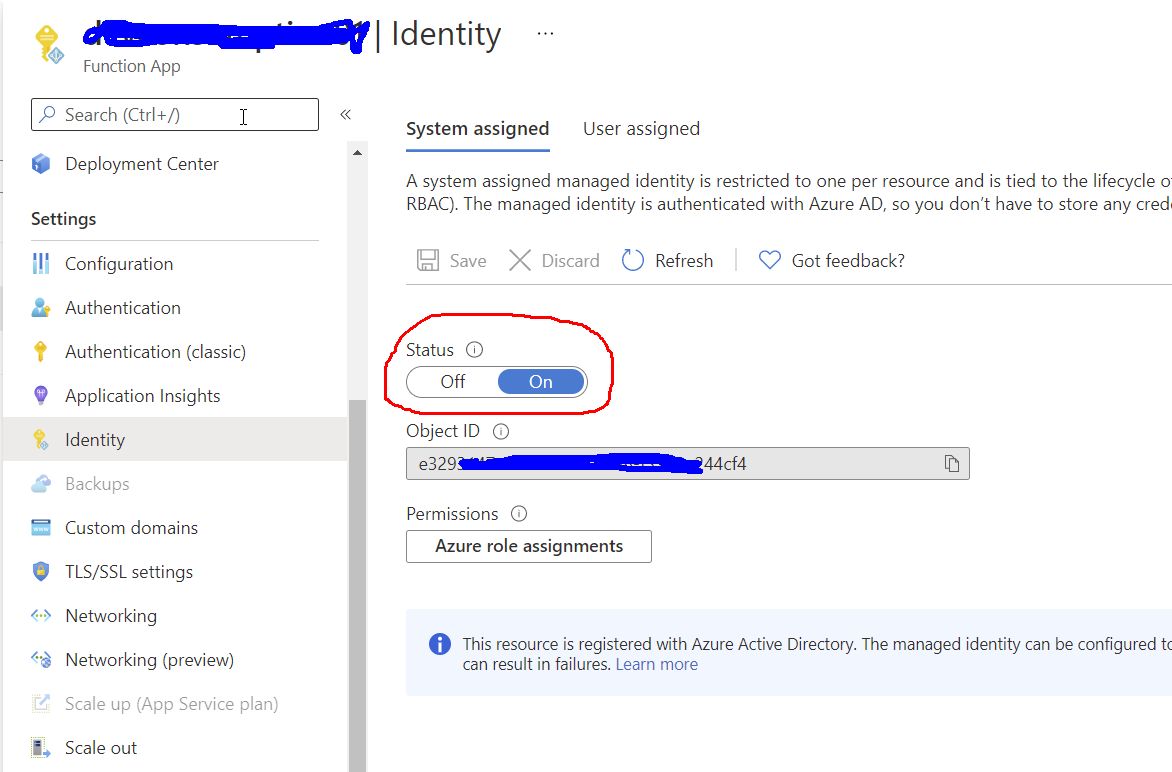Click the Save button
The height and width of the screenshot is (772, 1172).
tap(451, 260)
